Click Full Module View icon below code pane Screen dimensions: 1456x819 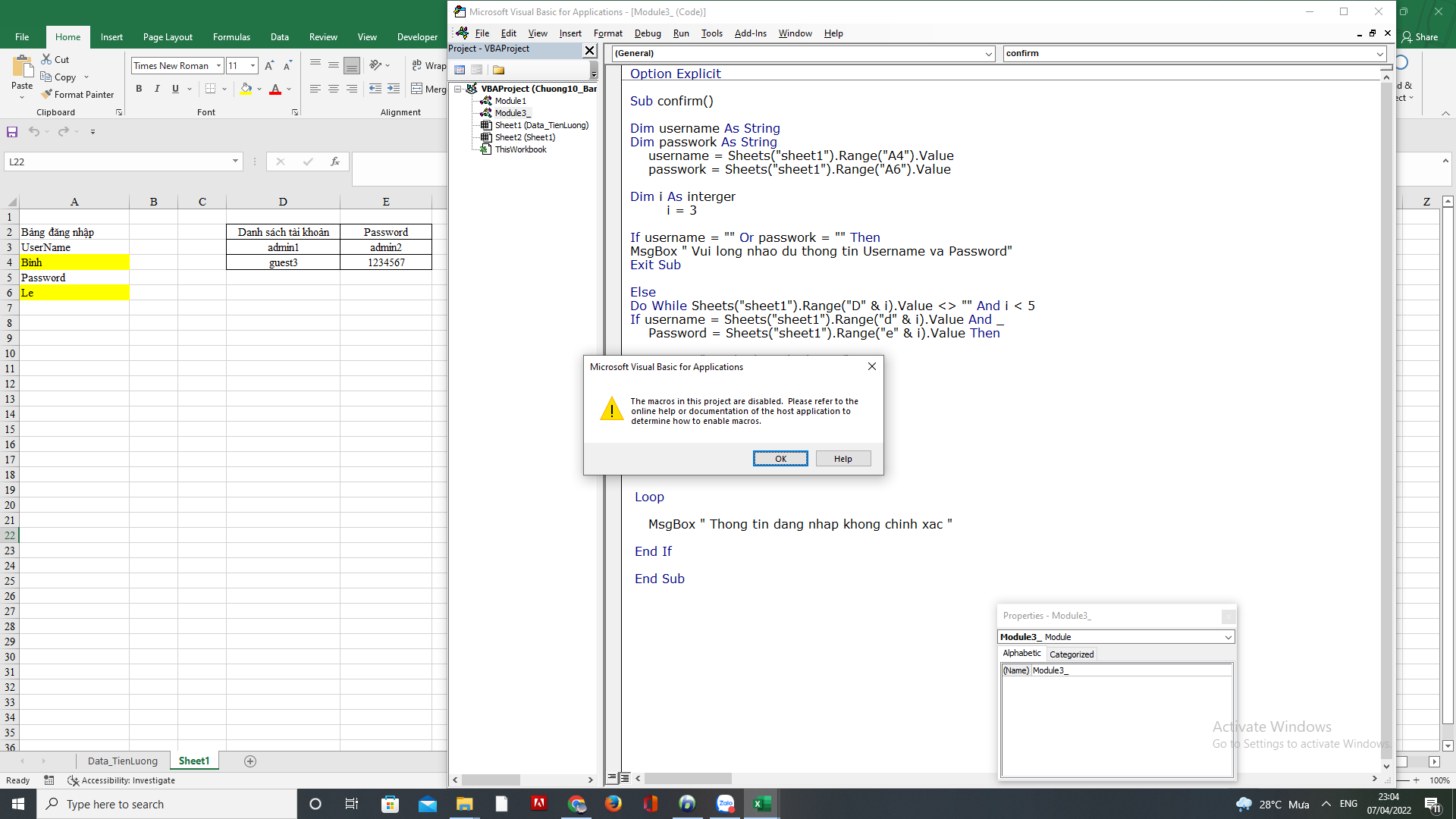[624, 778]
